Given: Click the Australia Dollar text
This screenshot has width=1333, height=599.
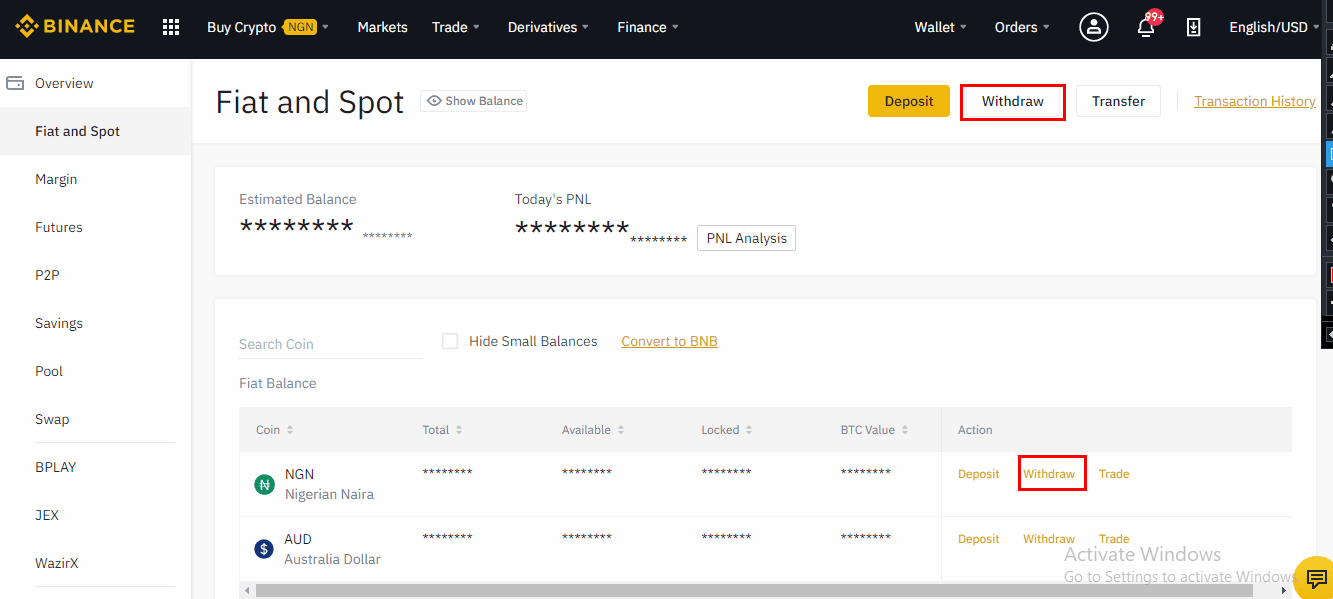Looking at the screenshot, I should (x=332, y=559).
